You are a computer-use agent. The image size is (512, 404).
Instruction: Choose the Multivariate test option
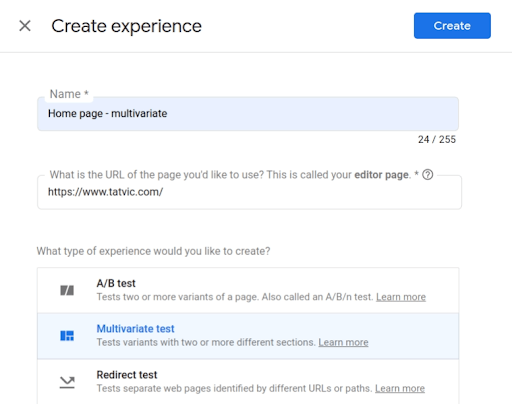tap(248, 336)
